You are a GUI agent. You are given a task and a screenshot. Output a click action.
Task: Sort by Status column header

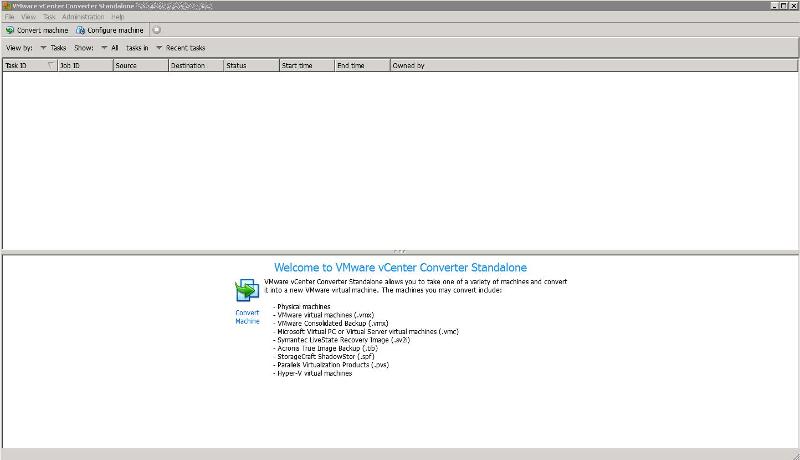(x=252, y=65)
